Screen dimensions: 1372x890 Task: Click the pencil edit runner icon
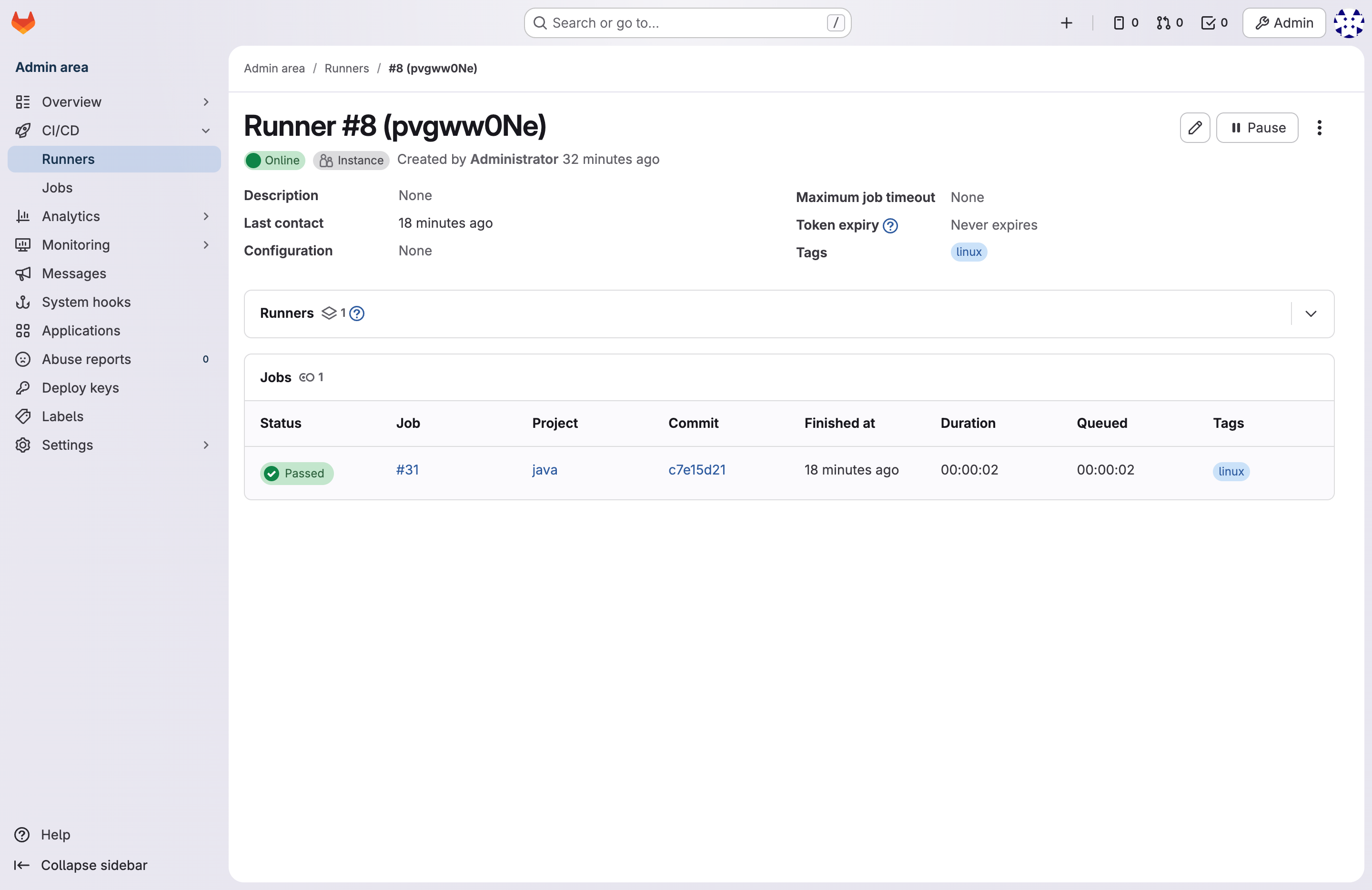1194,127
